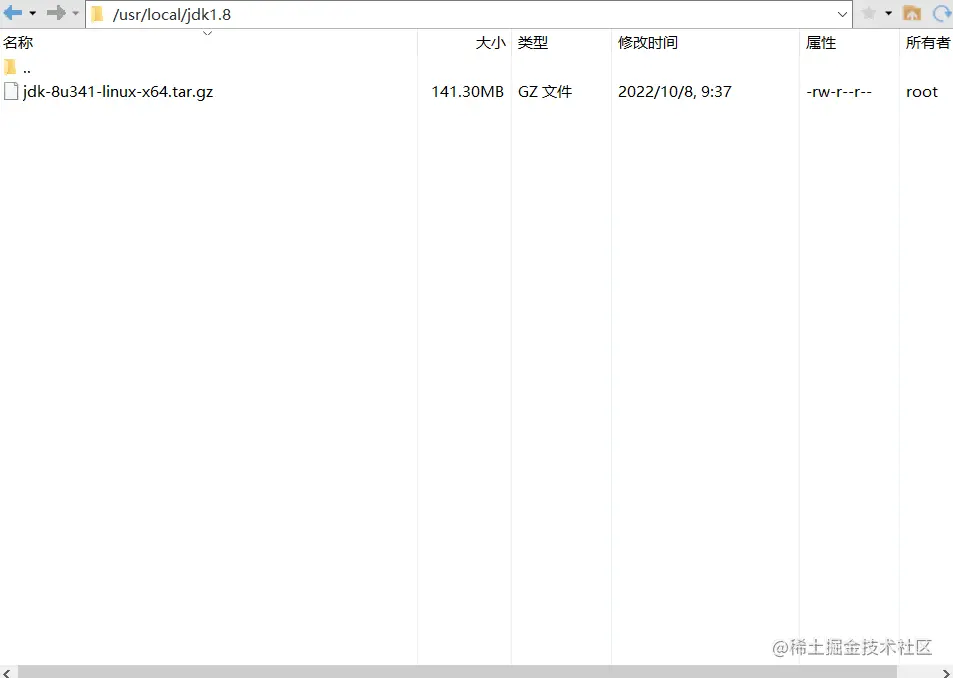Click the horizontal scrollbar right arrow
The image size is (953, 678).
945,672
